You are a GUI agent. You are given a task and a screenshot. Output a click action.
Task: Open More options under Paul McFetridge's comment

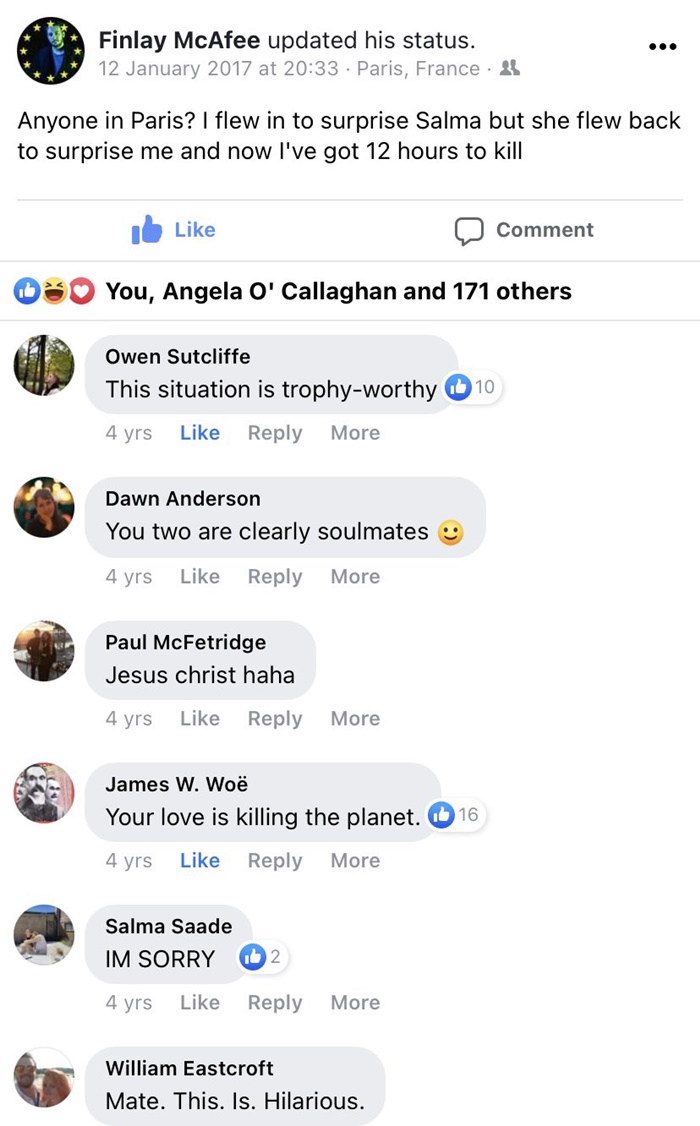[x=355, y=719]
